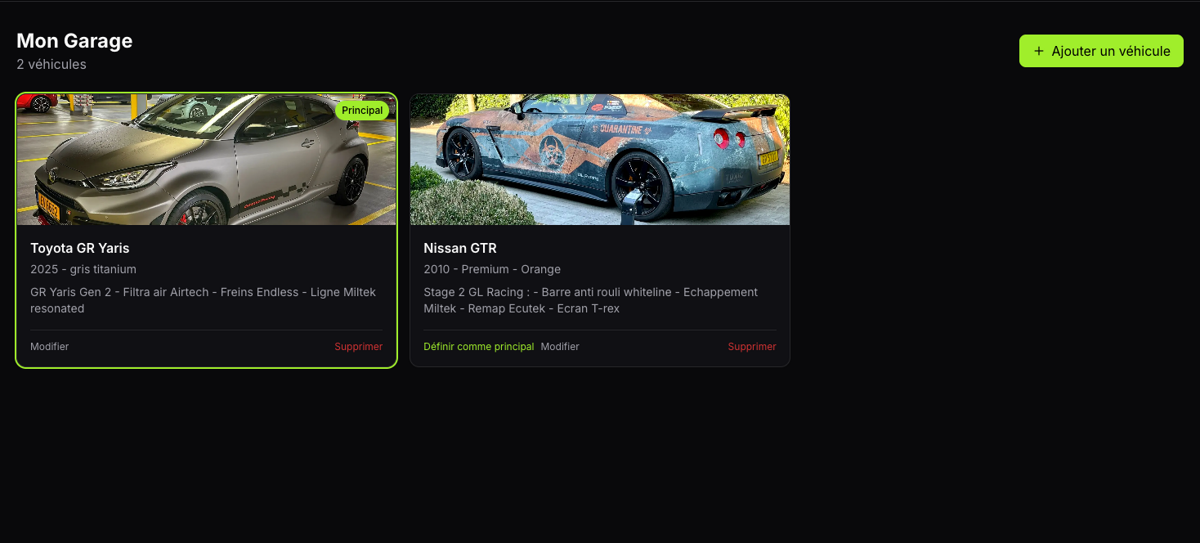Click the GR Yaris Gen 2 modifications description
This screenshot has width=1200, height=543.
[x=203, y=300]
